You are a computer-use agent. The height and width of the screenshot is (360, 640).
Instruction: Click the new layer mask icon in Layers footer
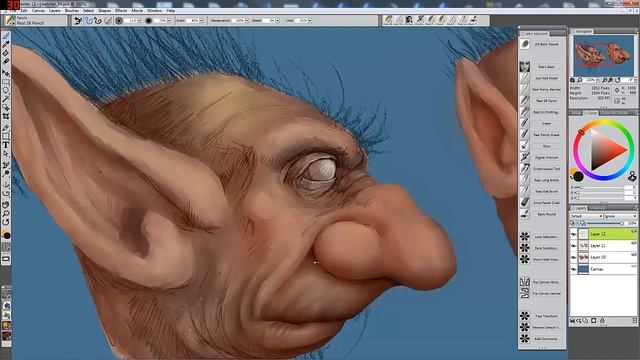coord(594,321)
